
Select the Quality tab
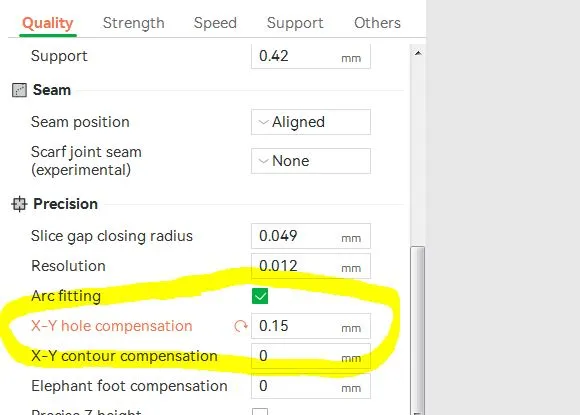tap(48, 23)
